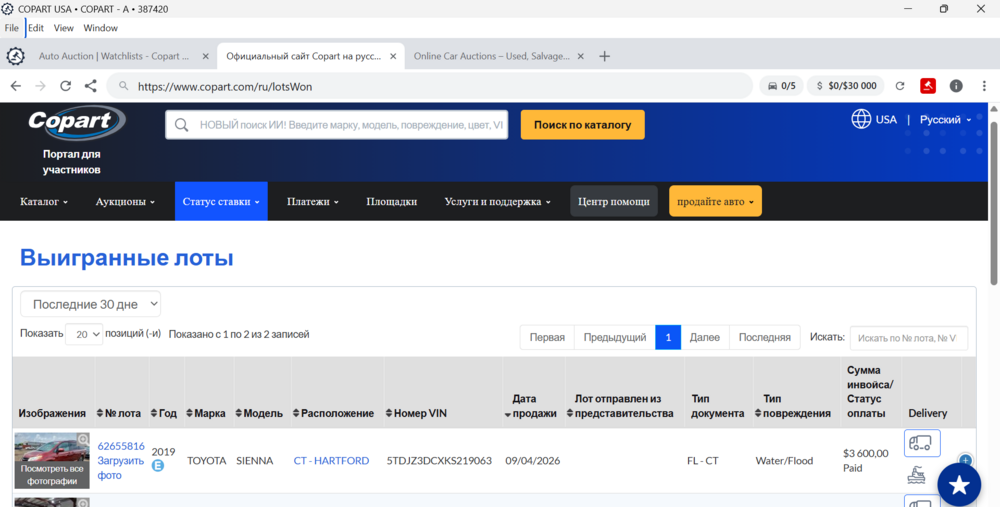Viewport: 1000px width, 507px height.
Task: Open the View menu
Action: pyautogui.click(x=64, y=28)
